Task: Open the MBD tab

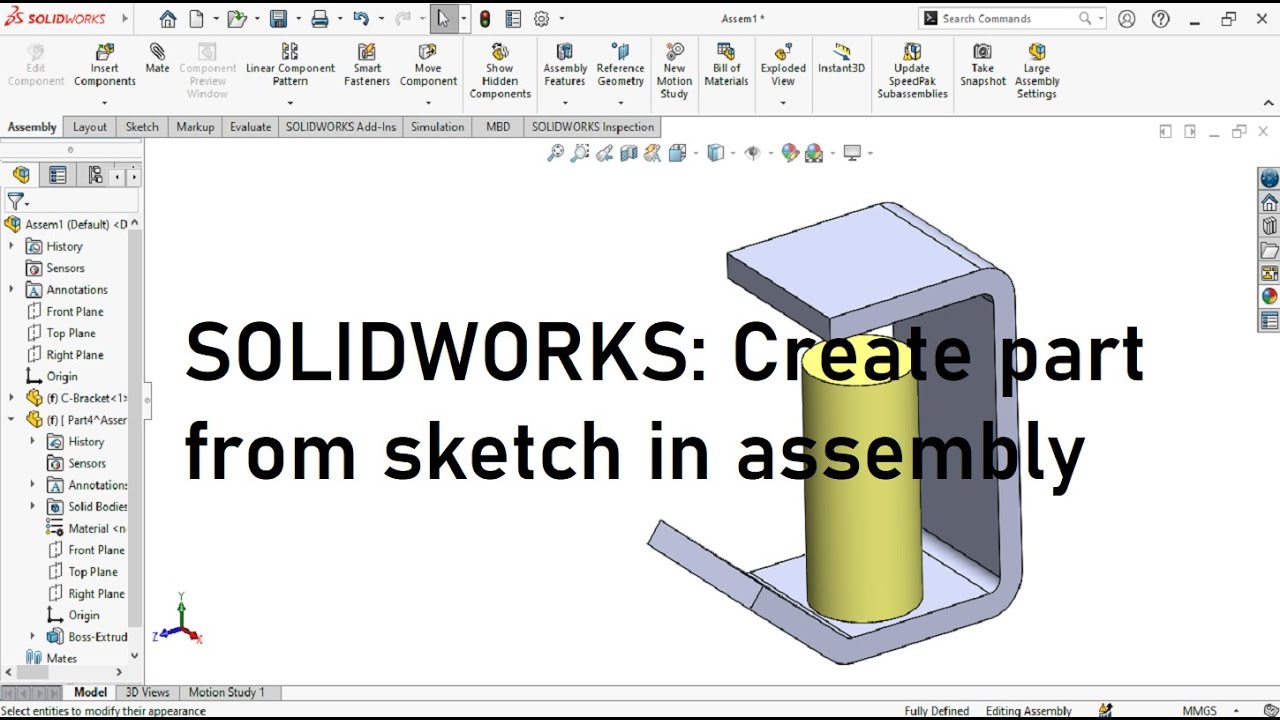Action: pyautogui.click(x=498, y=127)
